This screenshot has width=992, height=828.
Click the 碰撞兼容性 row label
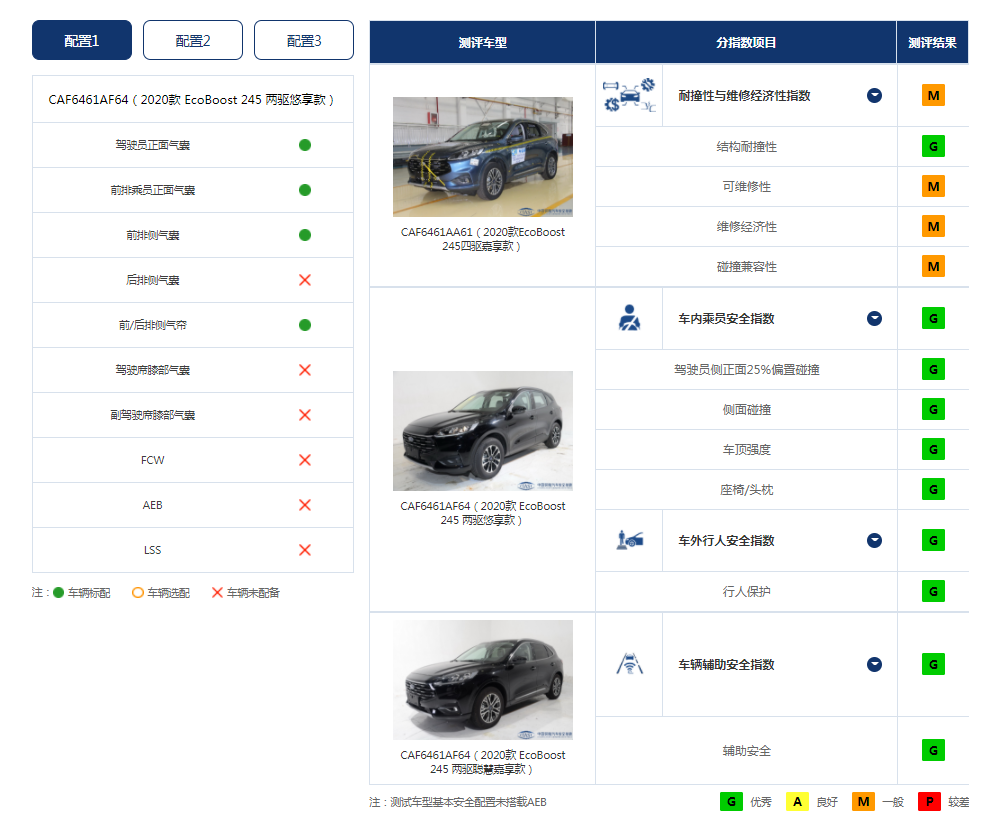(747, 266)
